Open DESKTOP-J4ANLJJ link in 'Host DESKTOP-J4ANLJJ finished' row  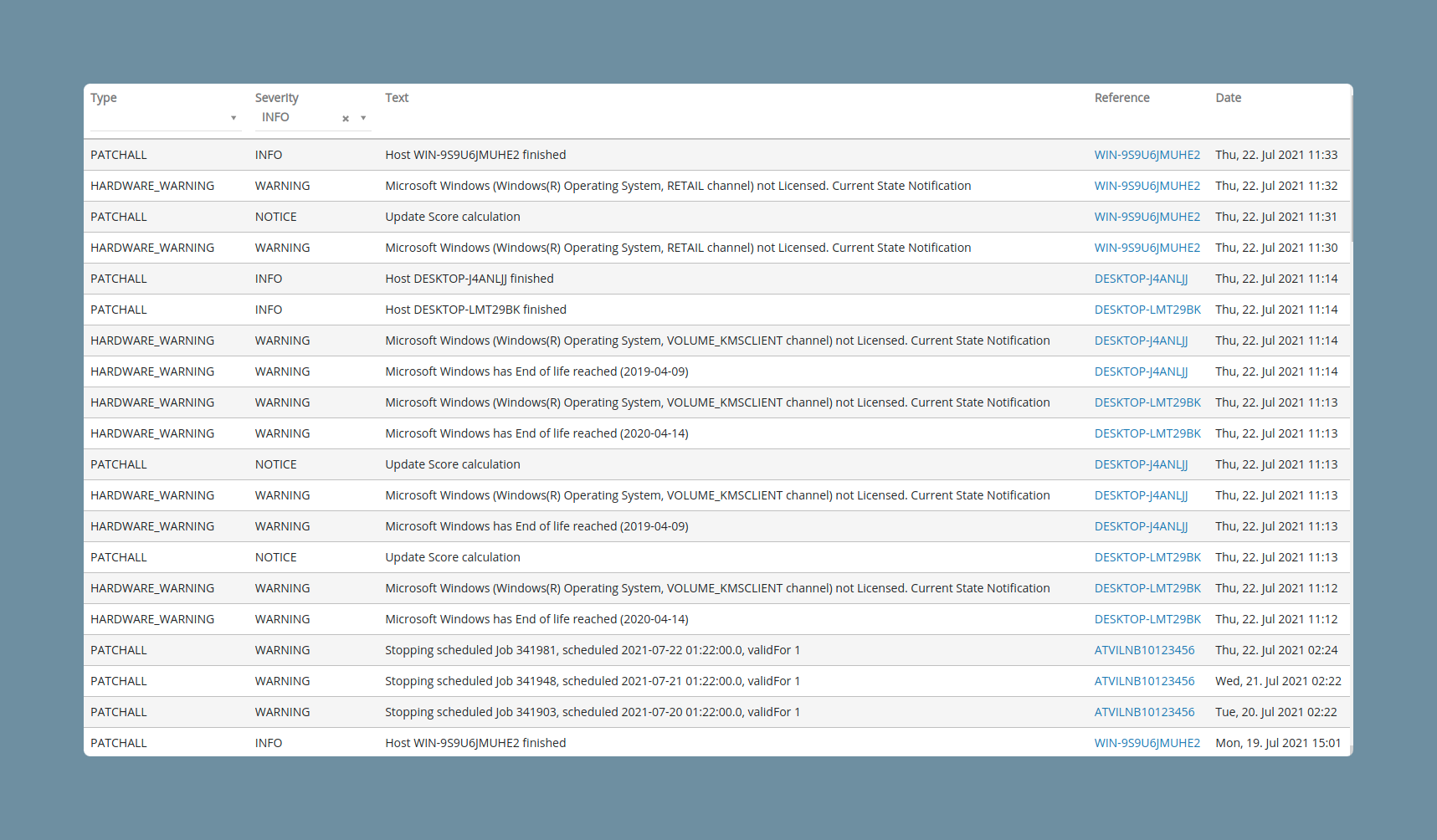(1142, 279)
